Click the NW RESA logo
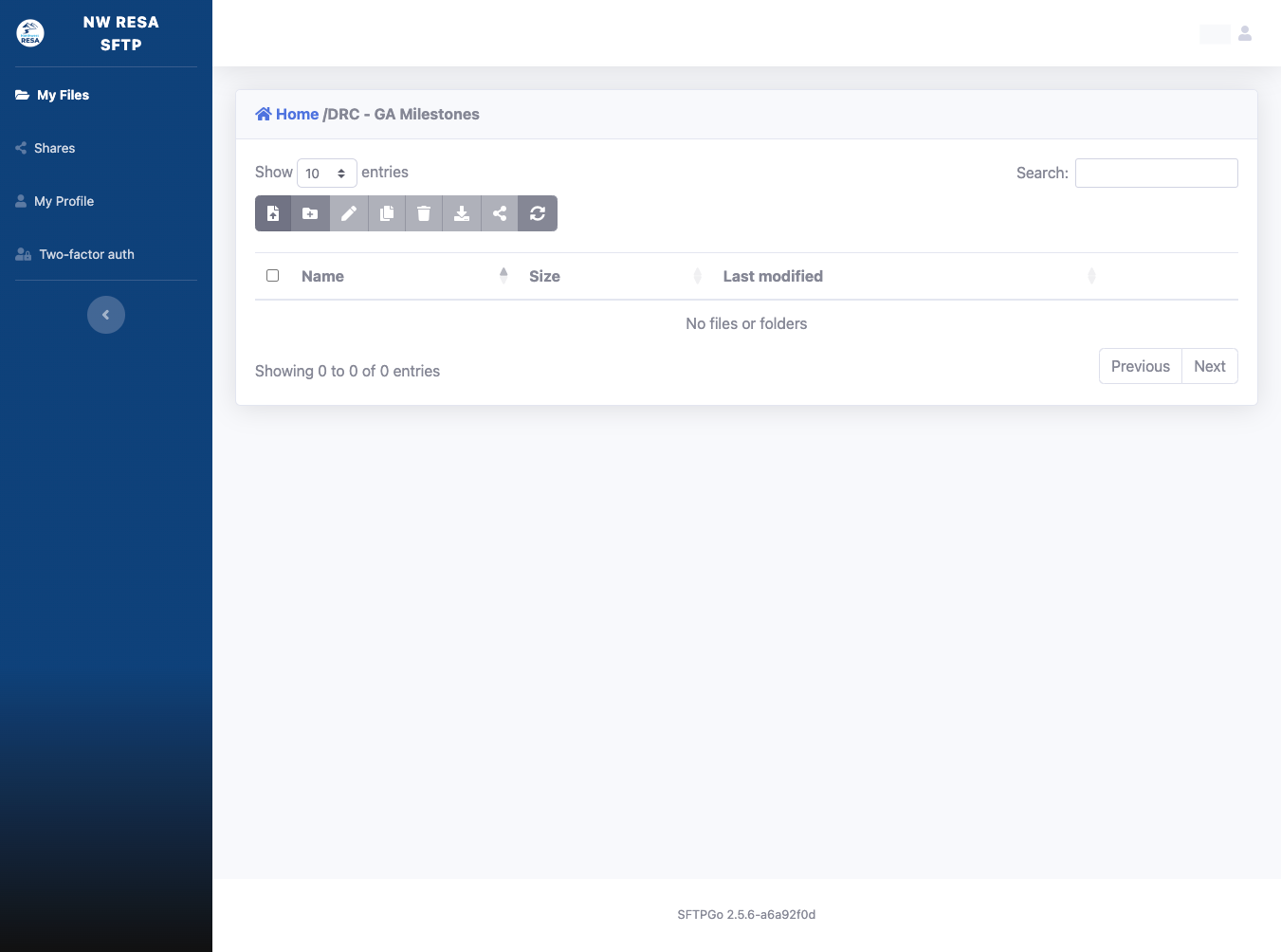 (x=30, y=33)
